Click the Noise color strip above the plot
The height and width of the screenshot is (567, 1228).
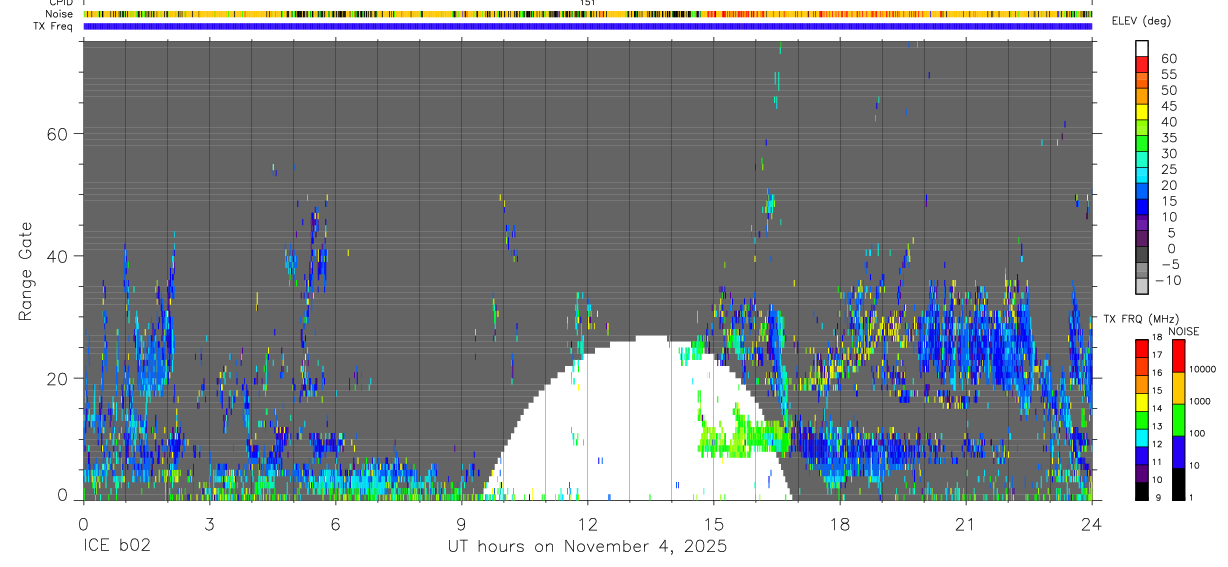point(587,14)
